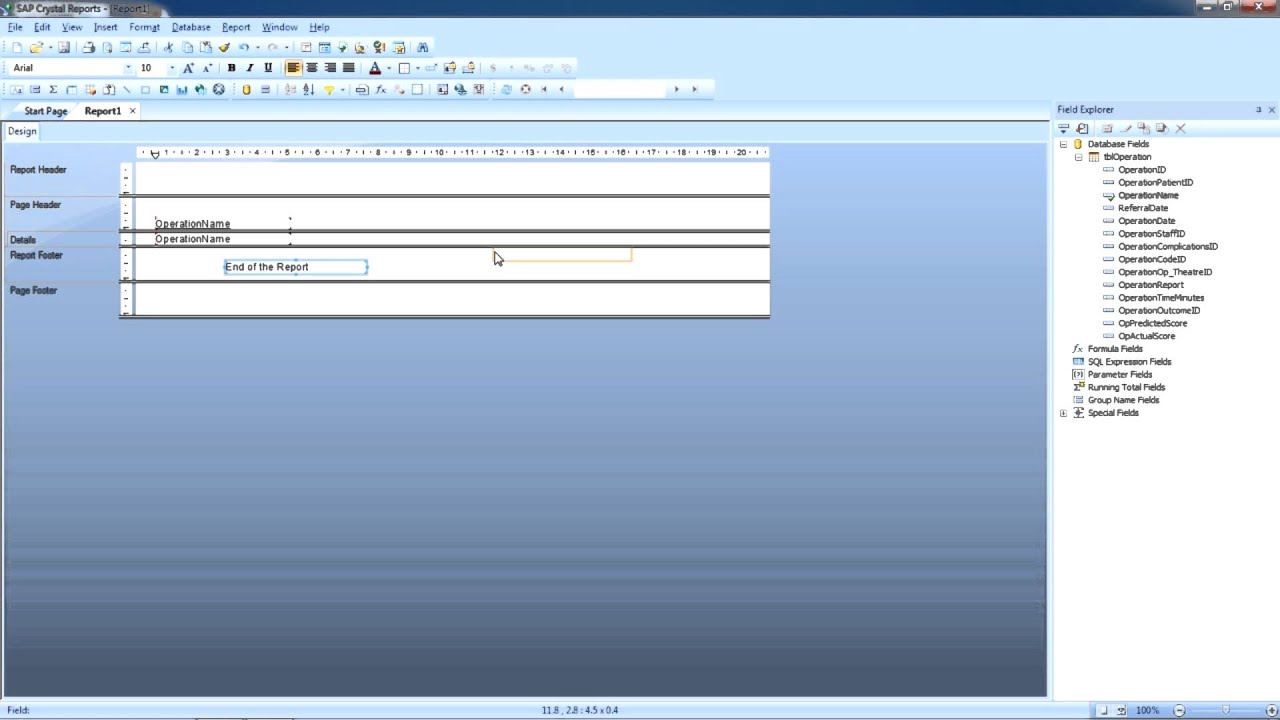The height and width of the screenshot is (720, 1280).
Task: Click the Undo arrow icon
Action: (243, 47)
